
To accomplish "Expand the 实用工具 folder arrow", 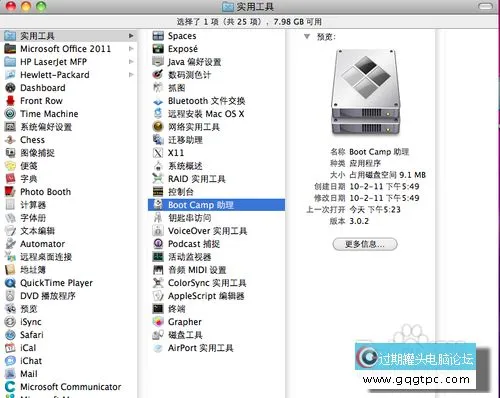I will point(131,36).
